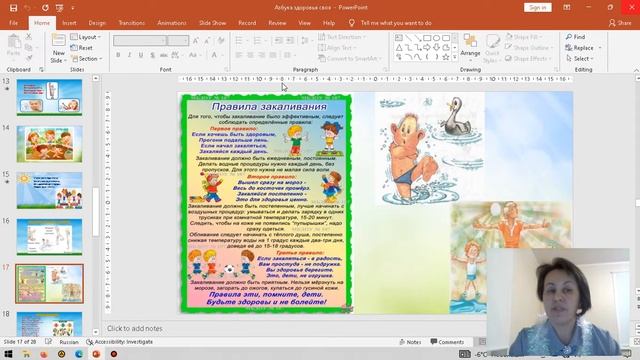Click Windows Start button on taskbar

click(8, 354)
